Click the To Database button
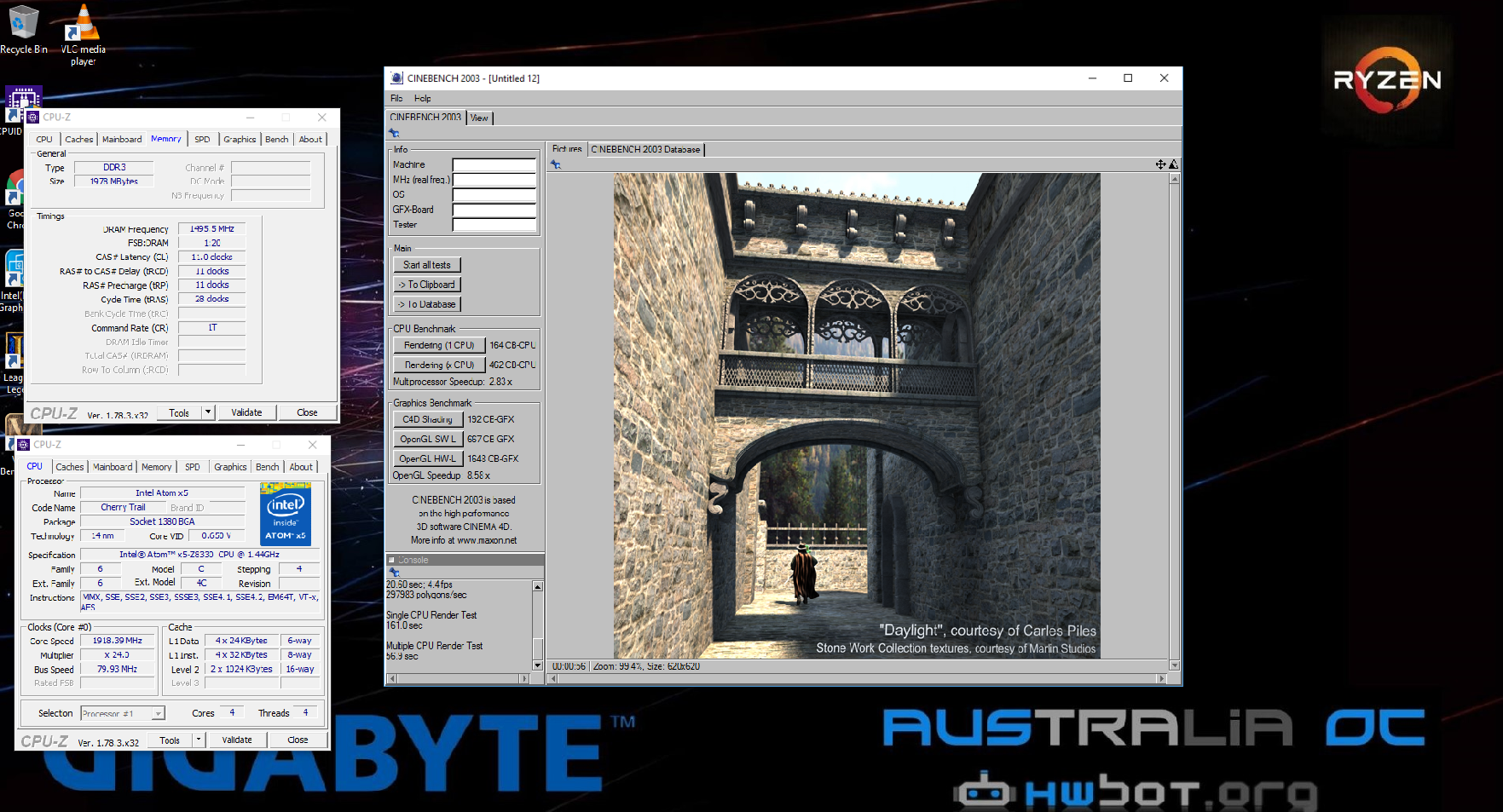The height and width of the screenshot is (812, 1503). click(427, 304)
